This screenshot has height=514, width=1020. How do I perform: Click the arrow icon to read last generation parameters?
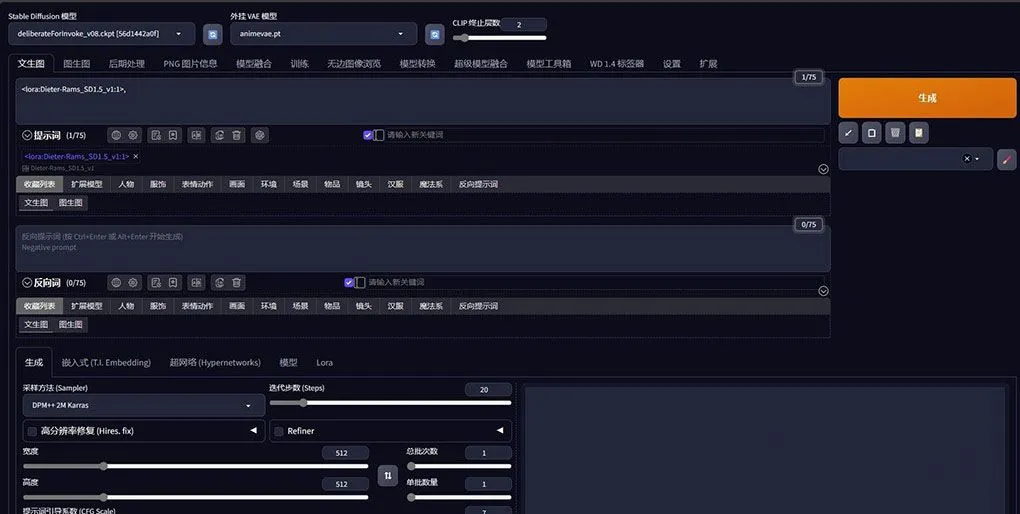pos(848,132)
